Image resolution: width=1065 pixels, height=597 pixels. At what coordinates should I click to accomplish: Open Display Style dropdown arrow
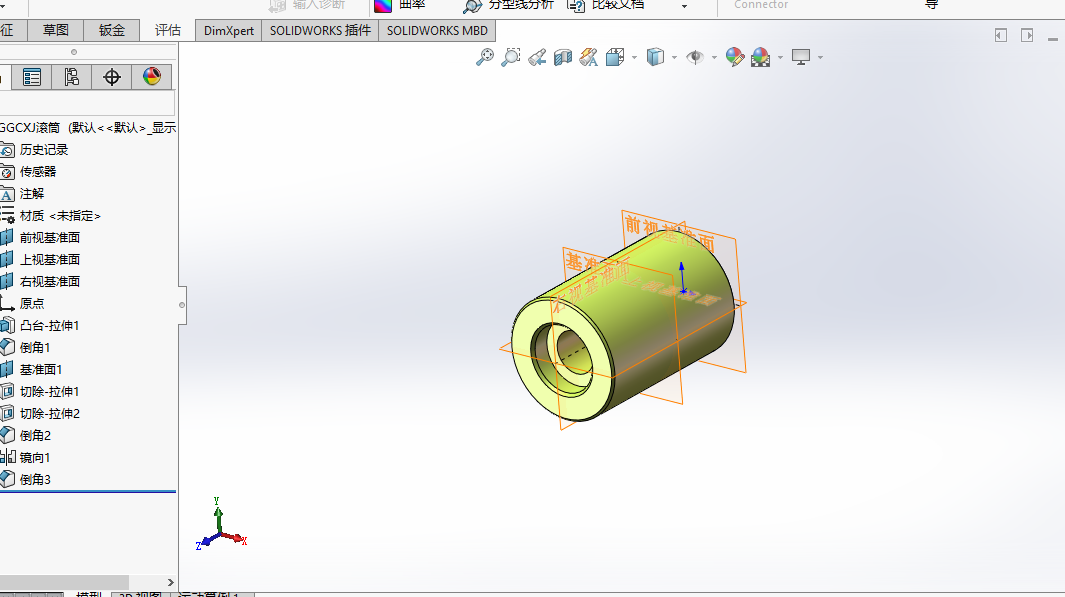click(674, 58)
